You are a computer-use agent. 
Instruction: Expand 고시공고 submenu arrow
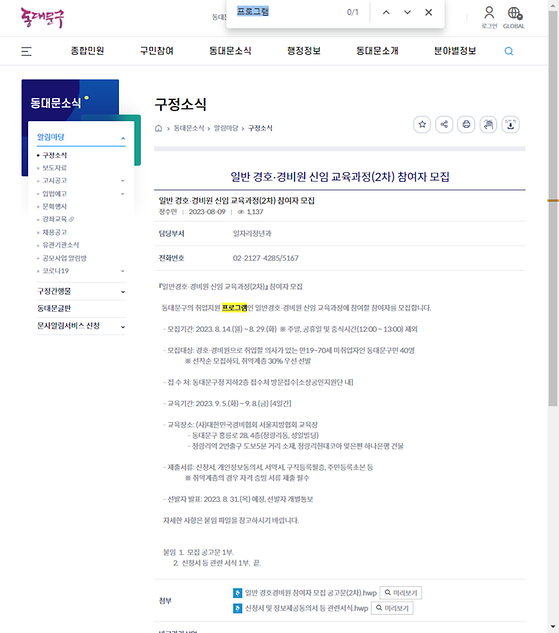[123, 181]
